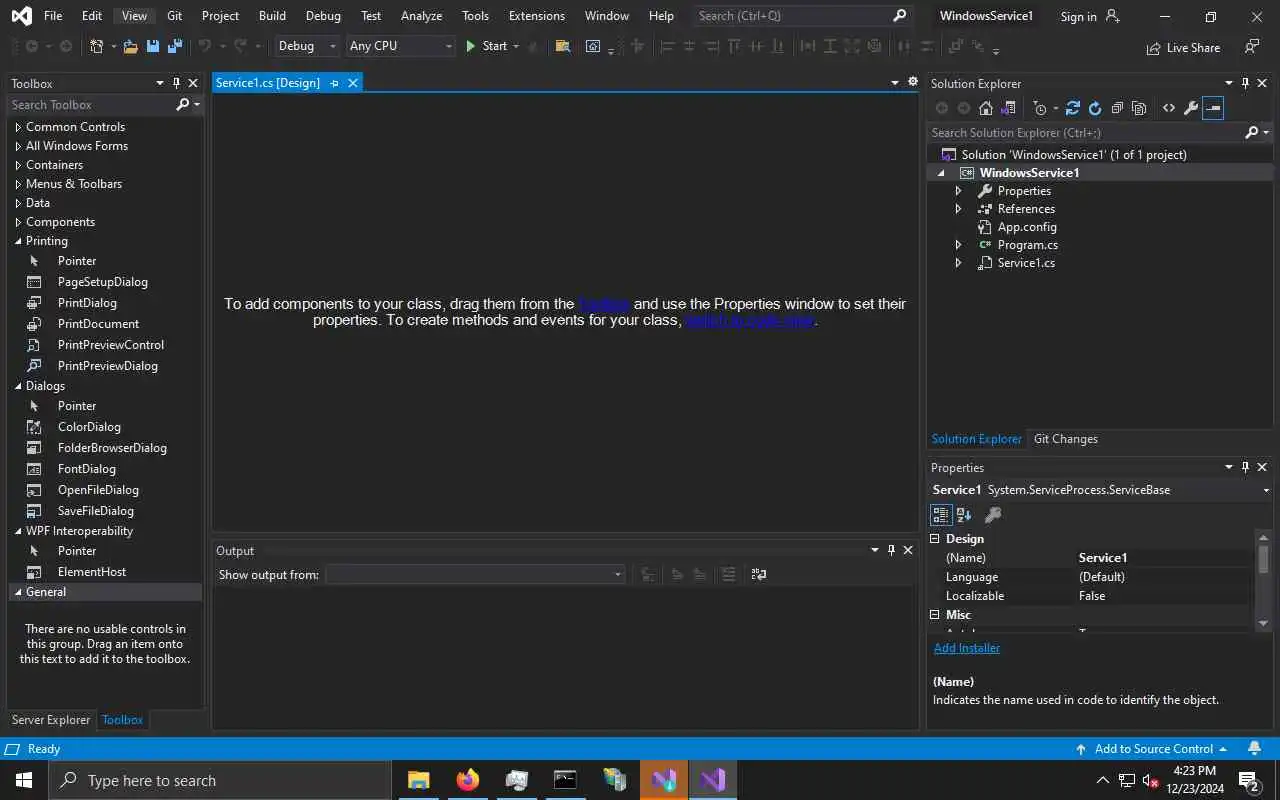
Task: Click the Toggle Word Wrap icon in Output
Action: click(759, 574)
